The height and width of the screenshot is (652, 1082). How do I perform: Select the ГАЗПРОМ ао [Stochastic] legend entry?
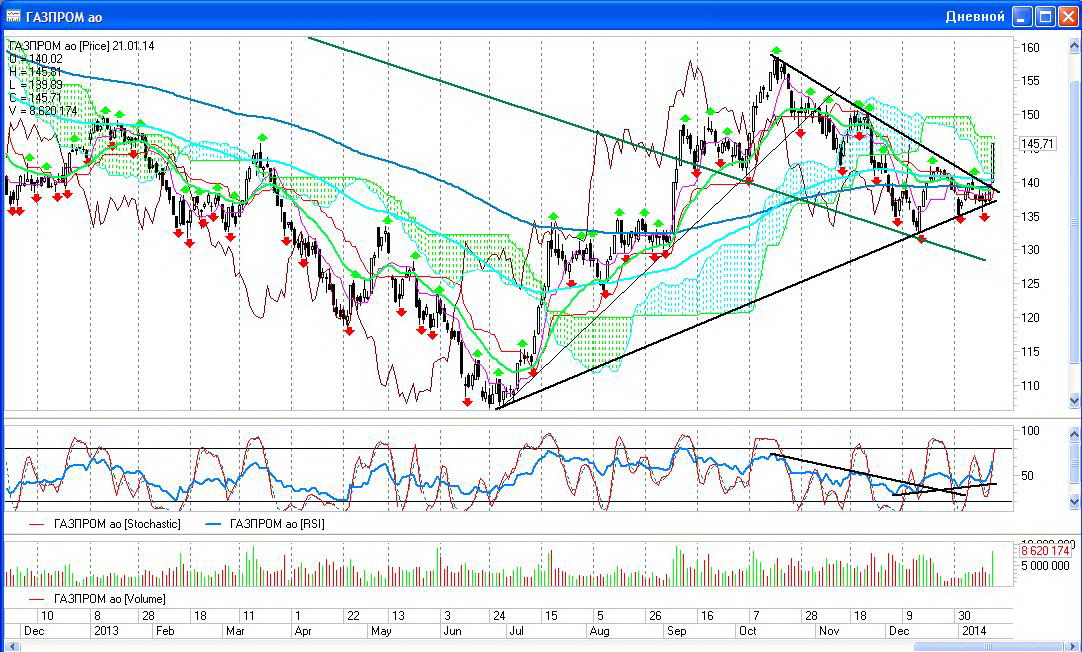(104, 524)
